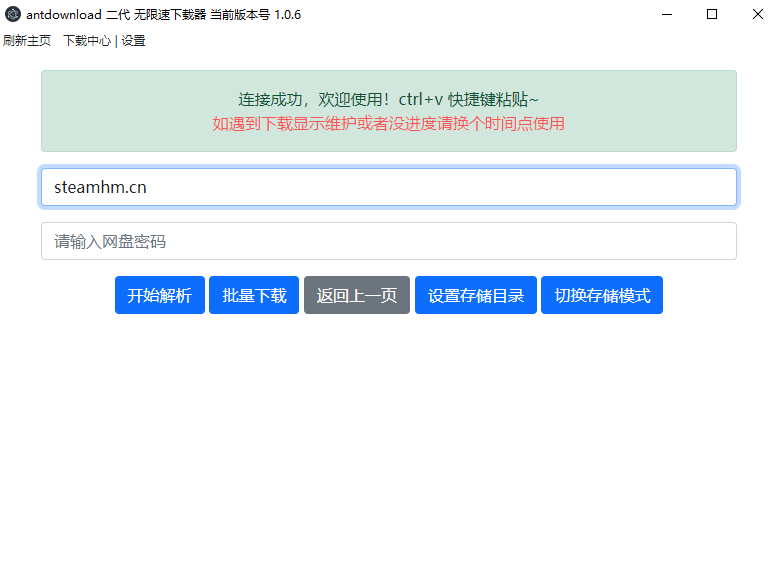The height and width of the screenshot is (584, 779).
Task: Click the gray 返回上一页 button
Action: point(357,295)
